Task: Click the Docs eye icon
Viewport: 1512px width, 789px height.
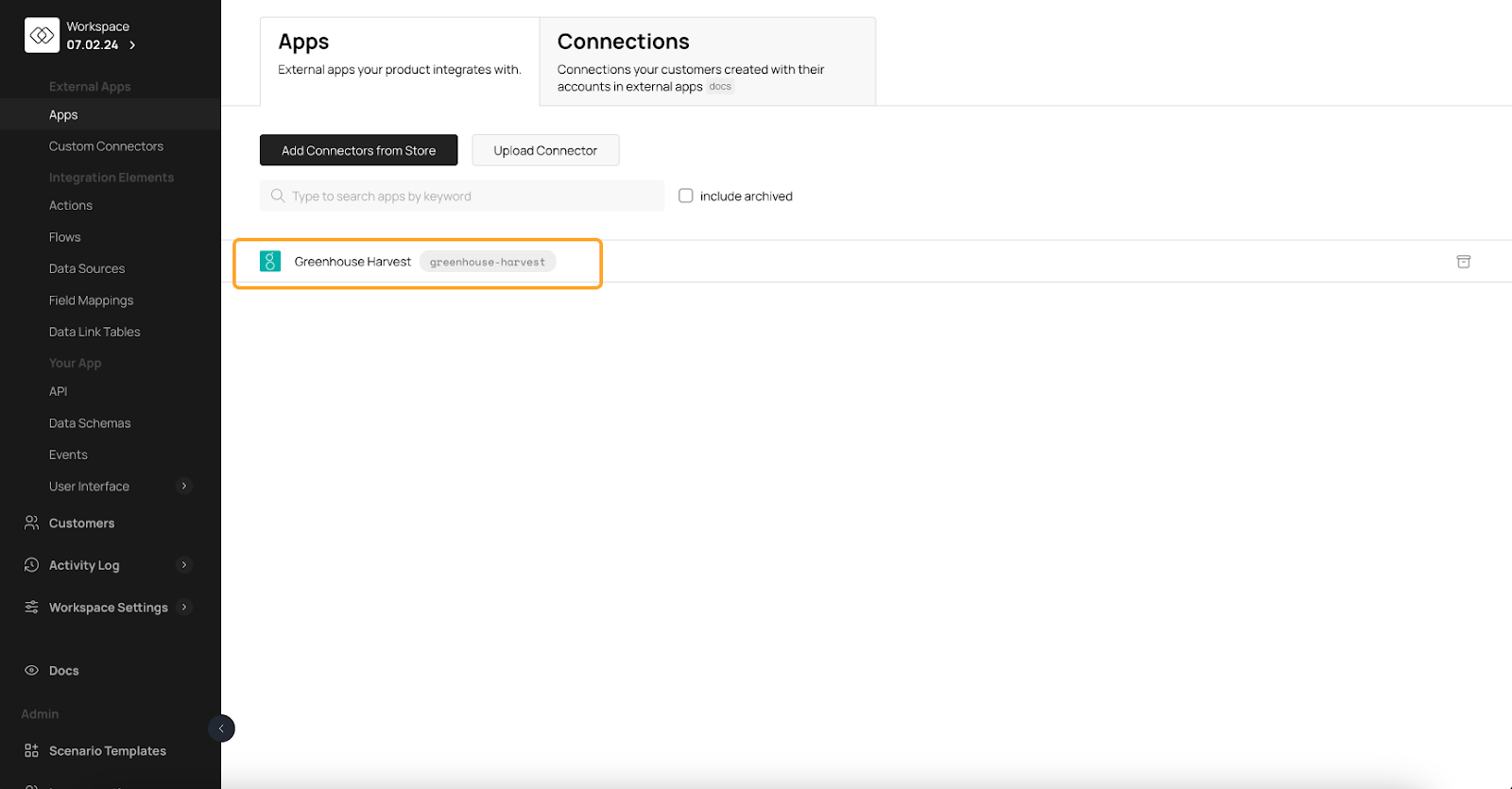Action: click(x=31, y=670)
